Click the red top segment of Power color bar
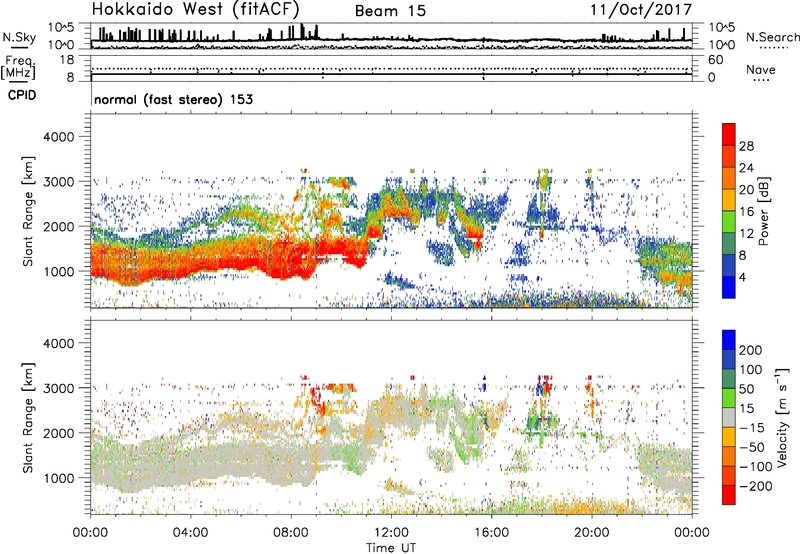The height and width of the screenshot is (554, 800). 729,134
